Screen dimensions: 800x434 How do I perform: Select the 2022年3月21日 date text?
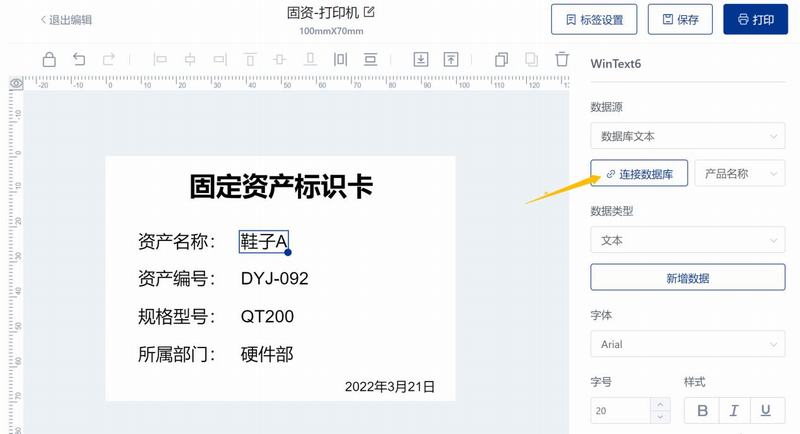pos(390,387)
